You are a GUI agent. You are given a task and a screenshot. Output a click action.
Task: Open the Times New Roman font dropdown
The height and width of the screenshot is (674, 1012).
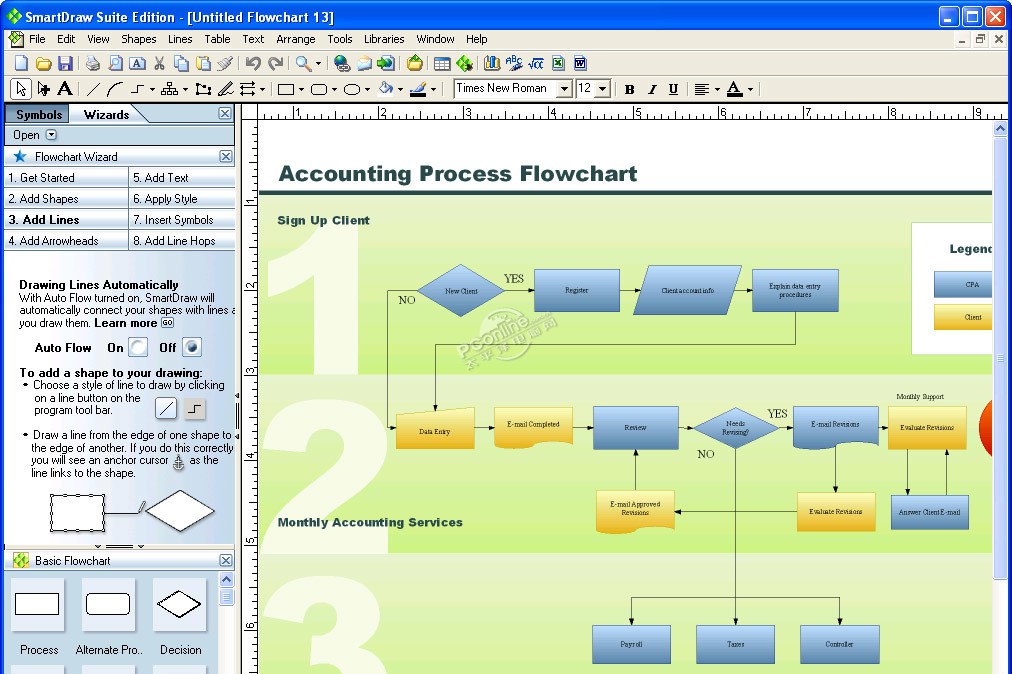pos(564,89)
